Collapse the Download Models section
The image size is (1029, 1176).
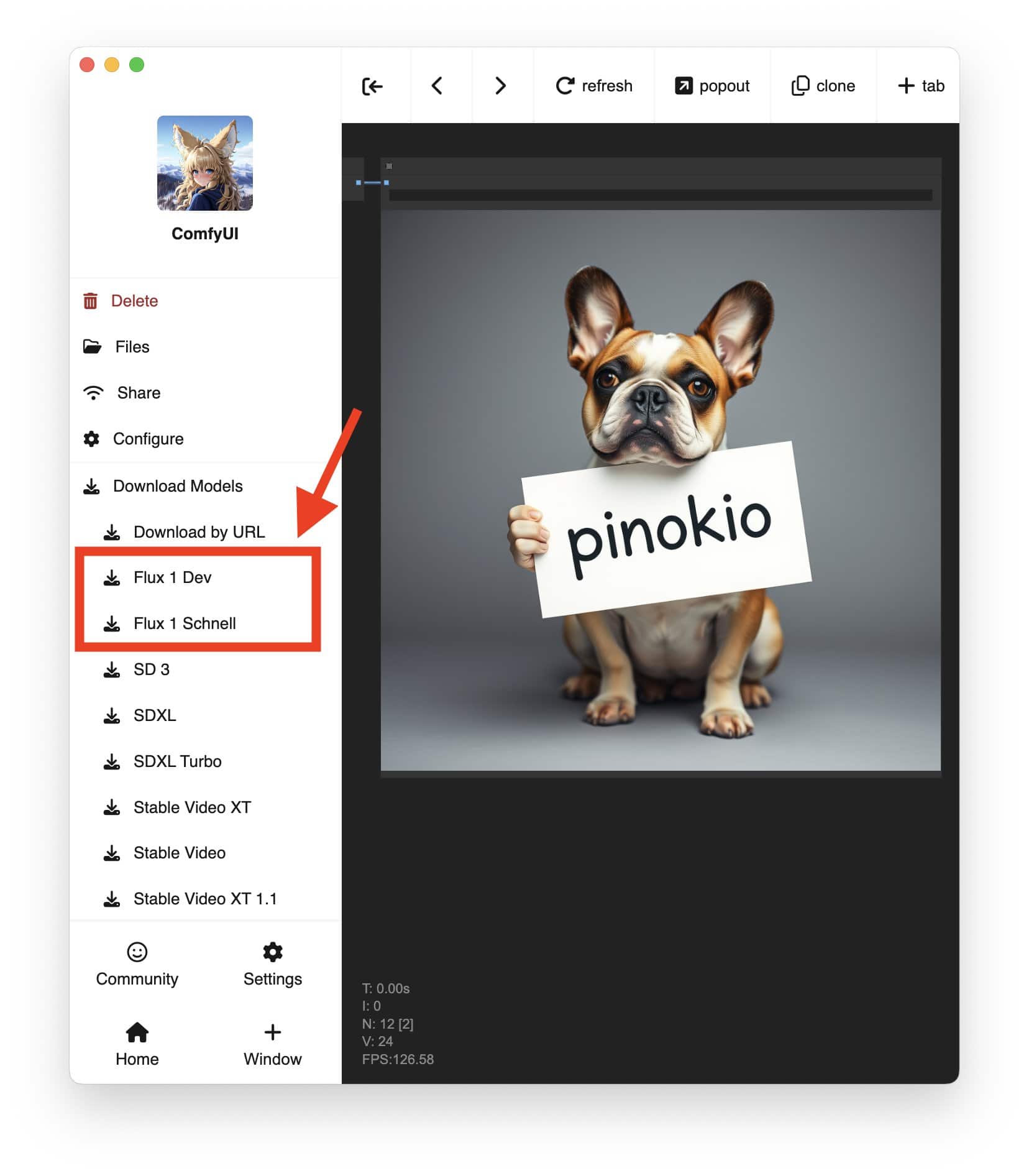point(177,486)
